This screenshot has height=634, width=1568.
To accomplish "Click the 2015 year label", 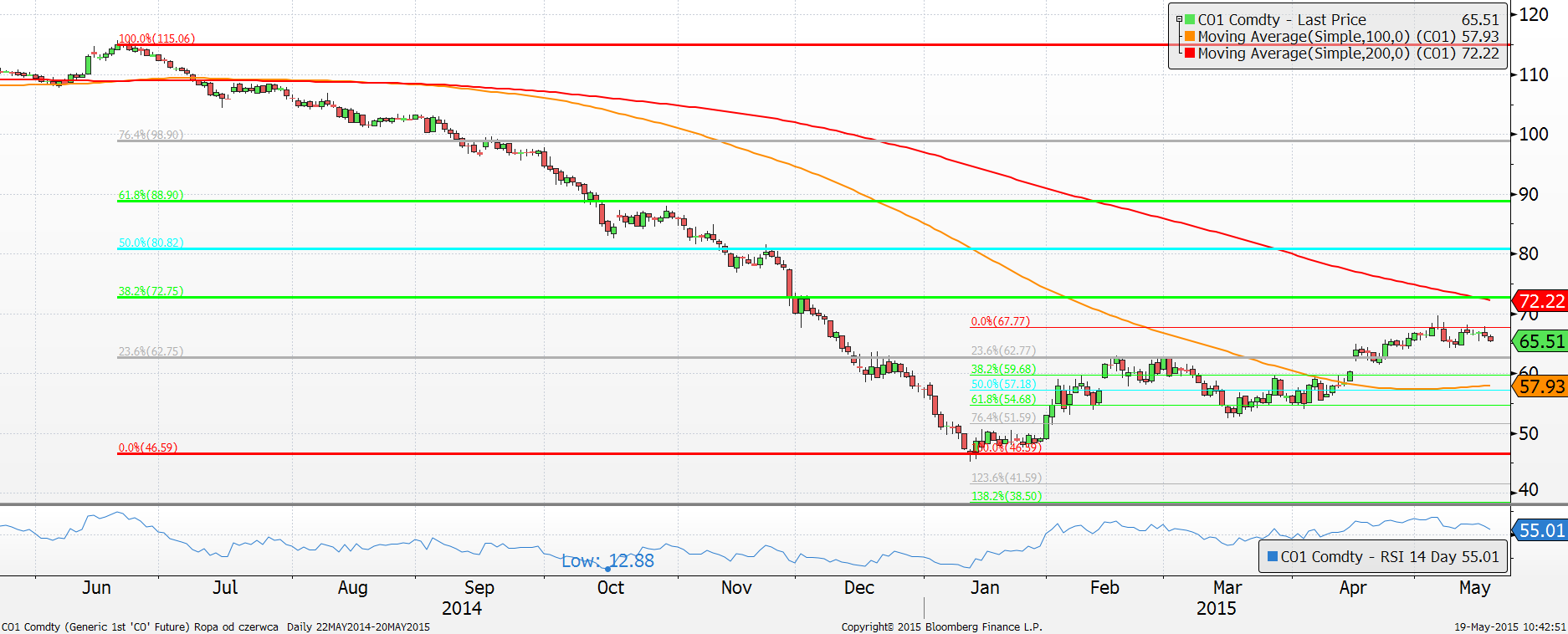I will tap(1217, 609).
